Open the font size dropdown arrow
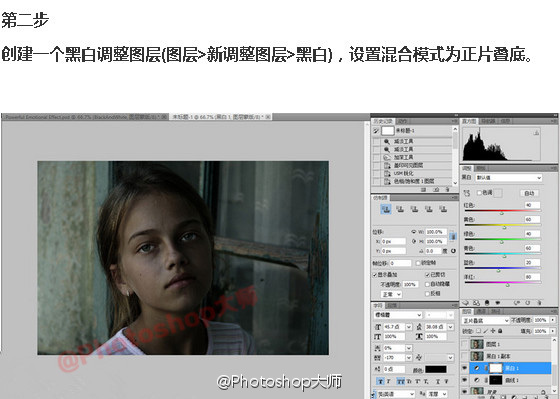 tap(409, 327)
